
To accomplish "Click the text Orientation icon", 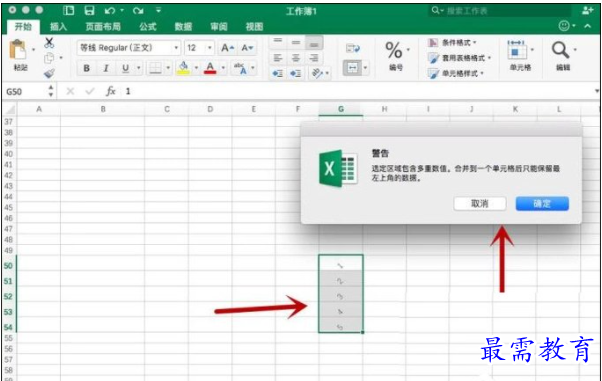I will [318, 73].
